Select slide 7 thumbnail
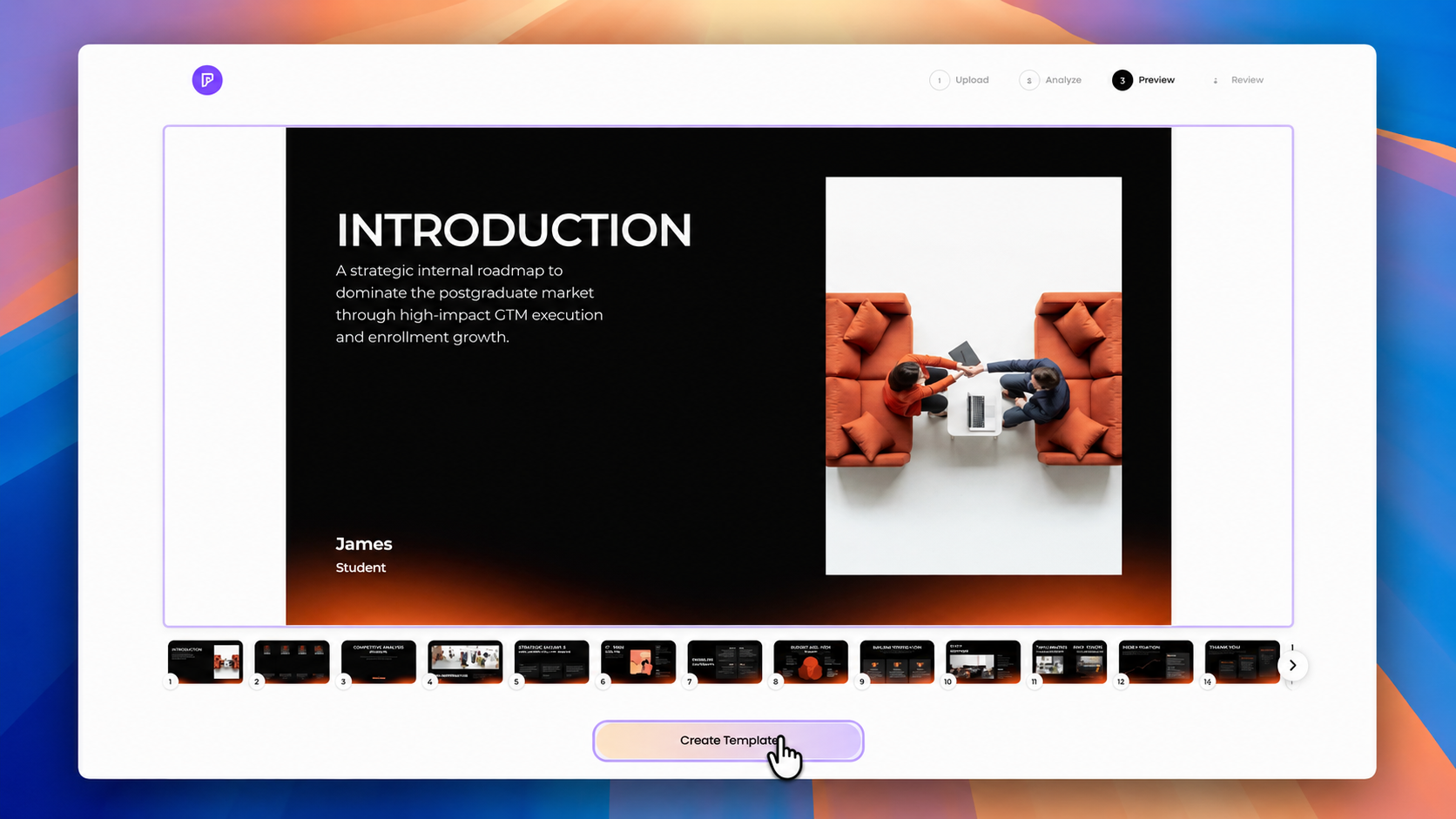This screenshot has width=1456, height=819. [x=725, y=661]
